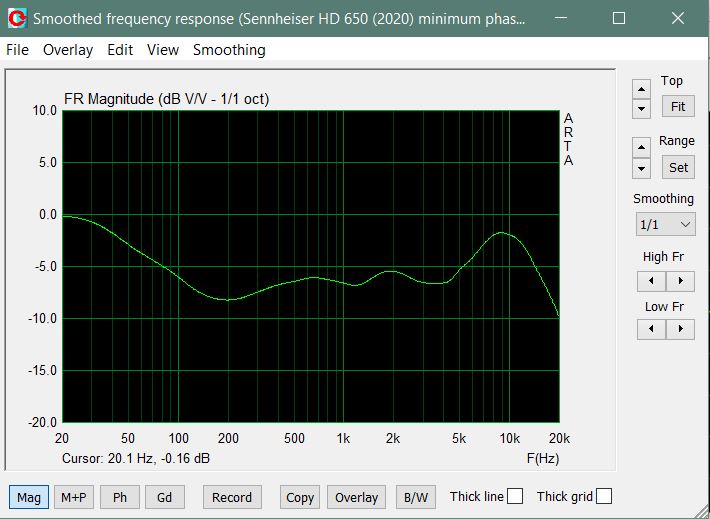Open the Smoothing menu in the menu bar
The image size is (710, 519).
229,50
